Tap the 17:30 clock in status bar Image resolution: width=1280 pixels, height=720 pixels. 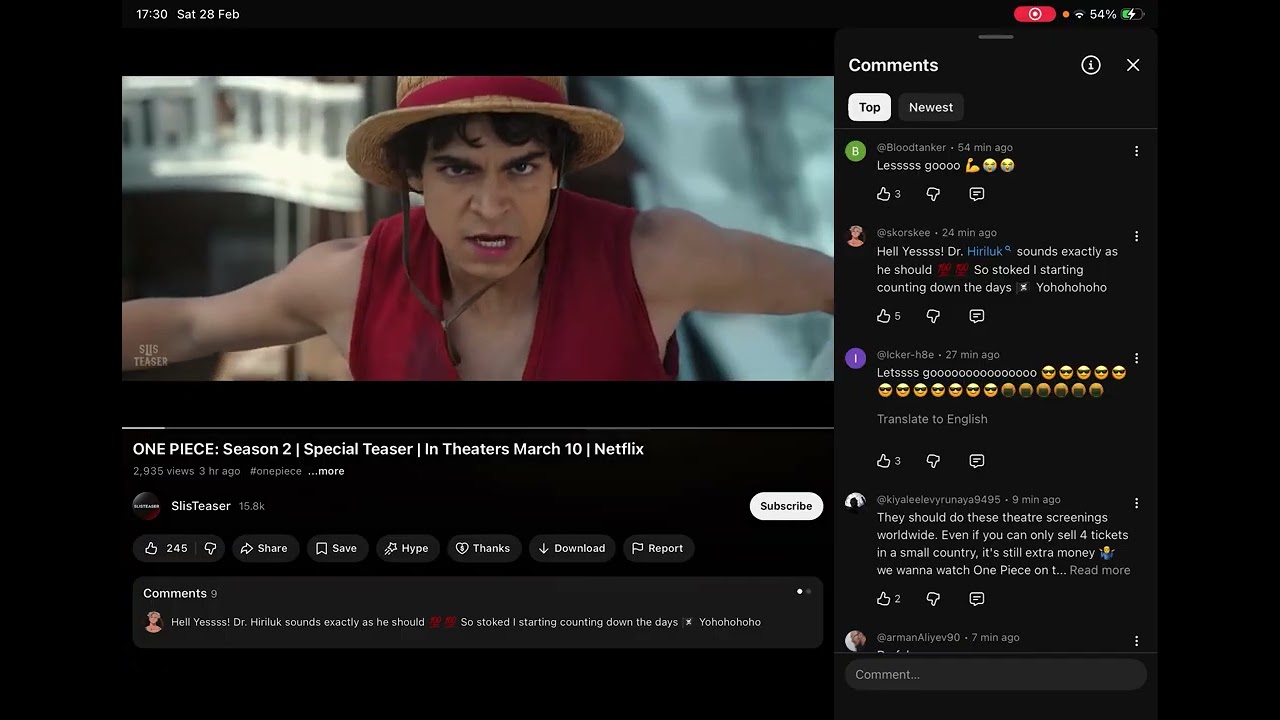pos(152,14)
